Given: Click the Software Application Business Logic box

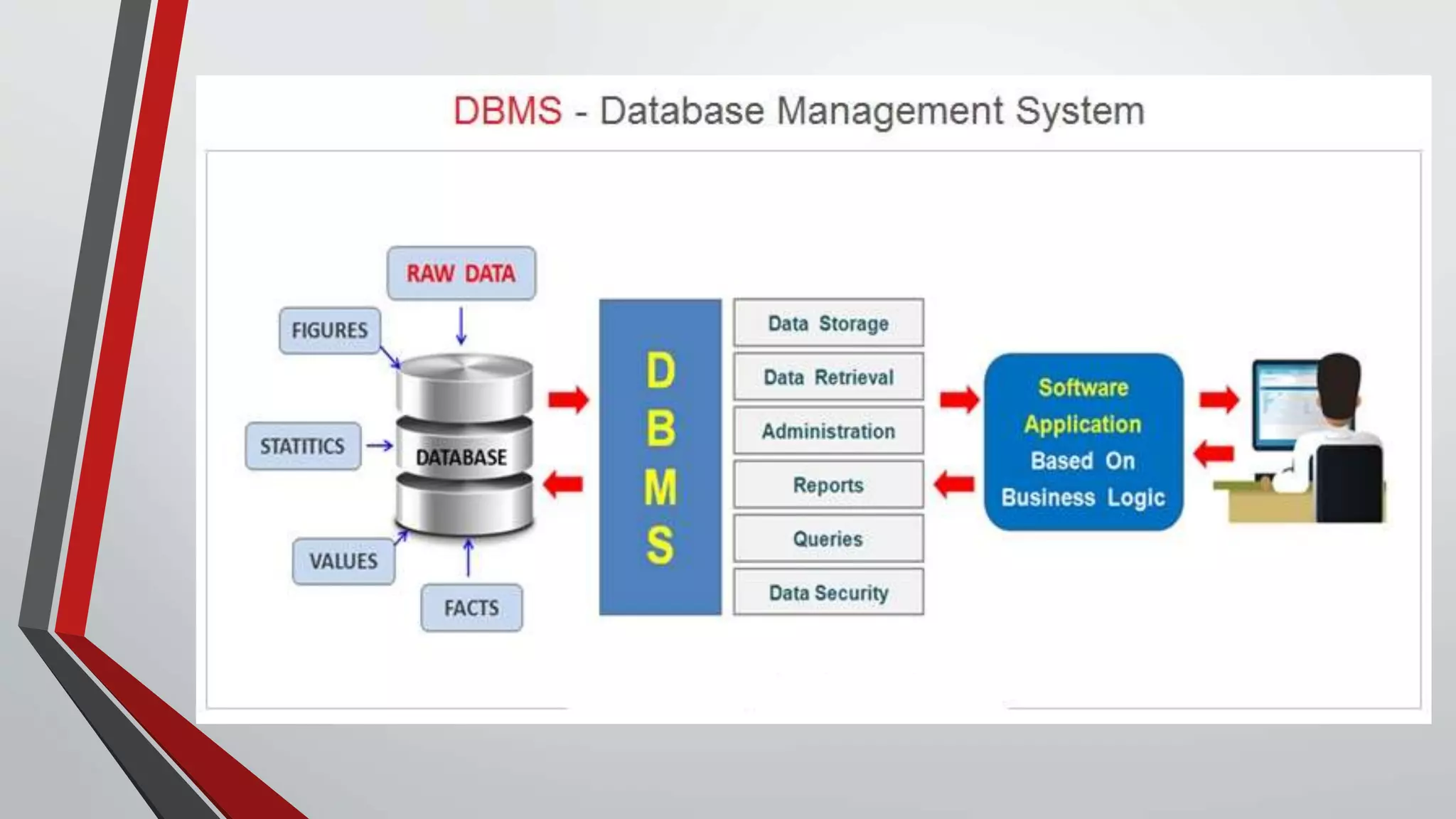Looking at the screenshot, I should coord(1083,442).
